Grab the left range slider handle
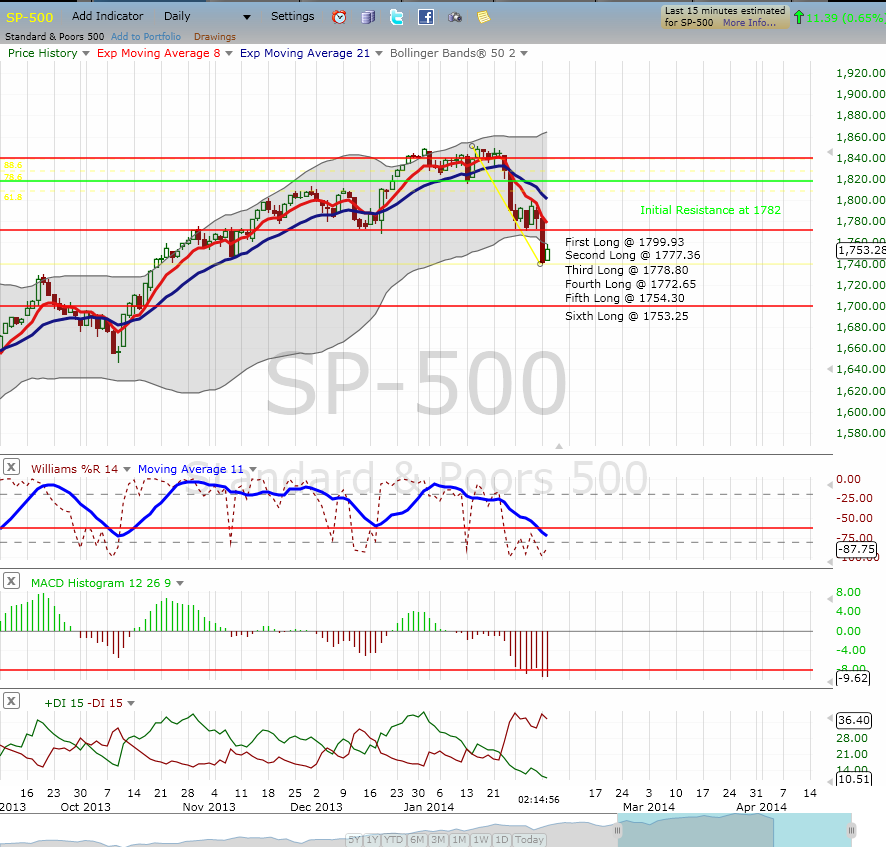Screen dimensions: 886x847 [618, 830]
